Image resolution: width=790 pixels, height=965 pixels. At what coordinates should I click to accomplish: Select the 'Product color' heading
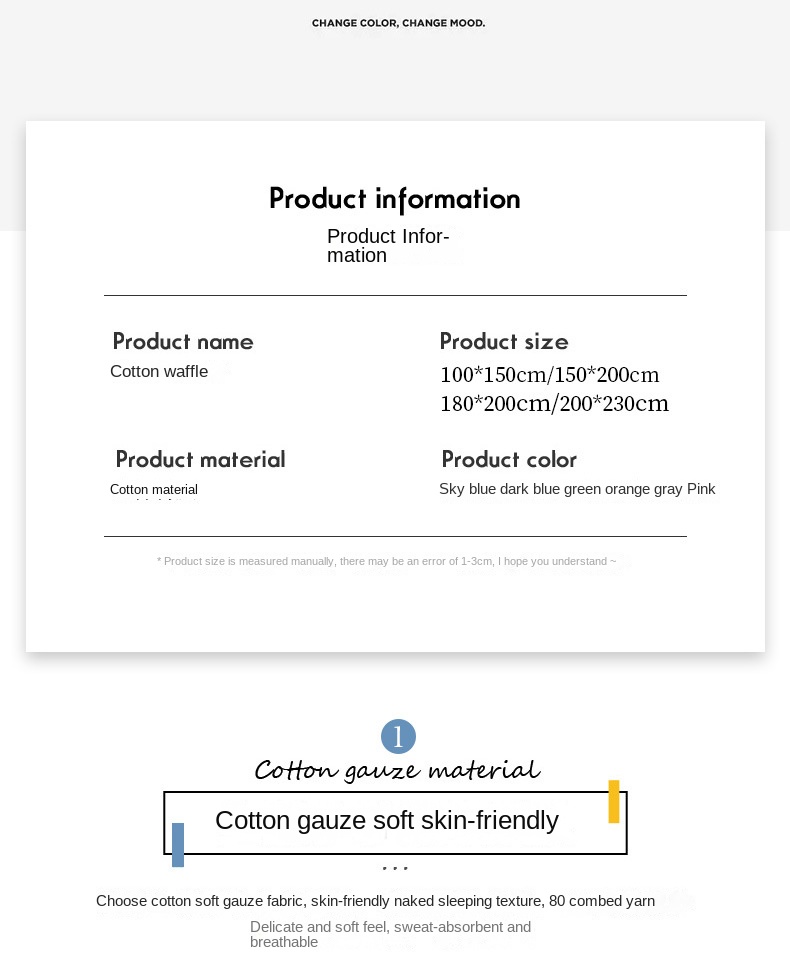tap(509, 459)
